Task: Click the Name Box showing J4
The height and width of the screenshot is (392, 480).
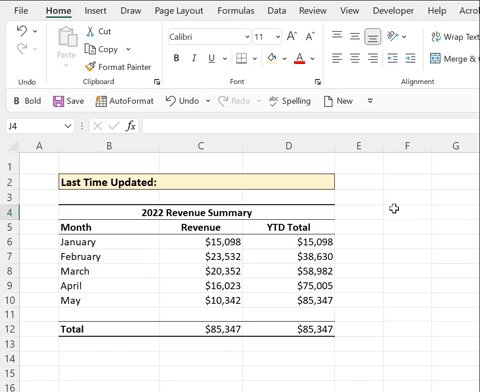Action: click(35, 126)
